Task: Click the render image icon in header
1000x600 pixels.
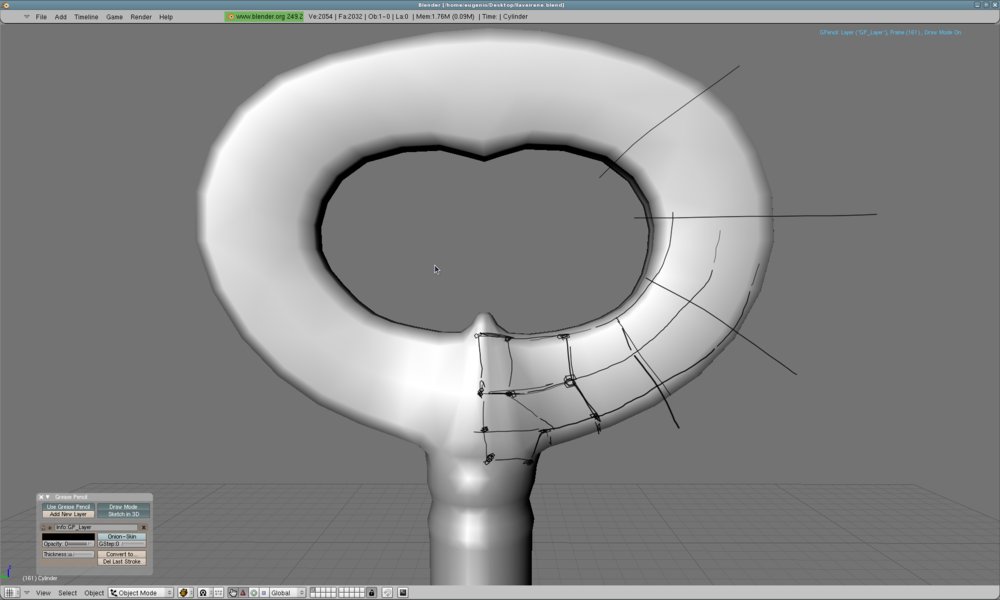Action: coord(403,592)
